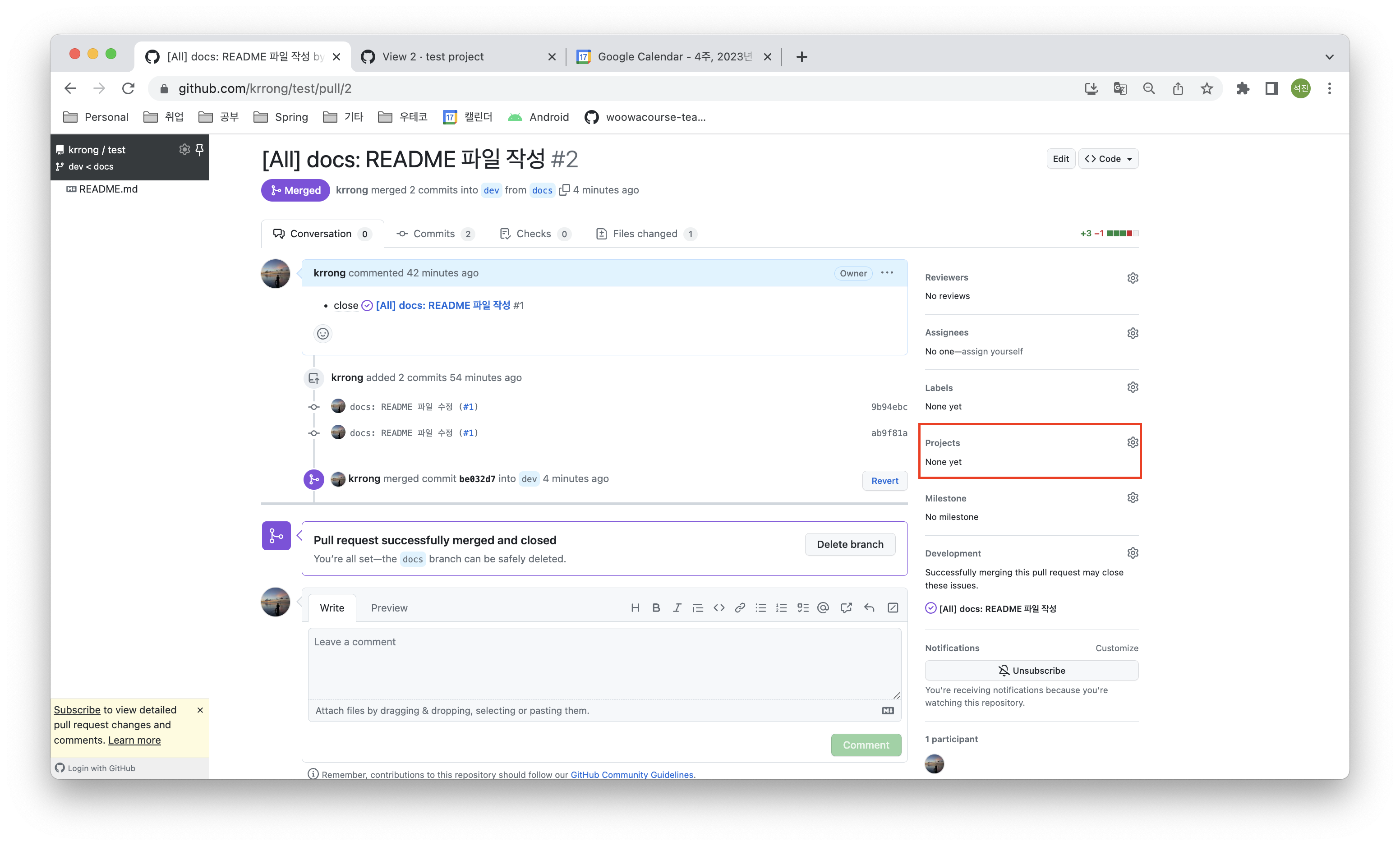Open the Labels gear settings
This screenshot has height=846, width=1400.
[x=1133, y=387]
